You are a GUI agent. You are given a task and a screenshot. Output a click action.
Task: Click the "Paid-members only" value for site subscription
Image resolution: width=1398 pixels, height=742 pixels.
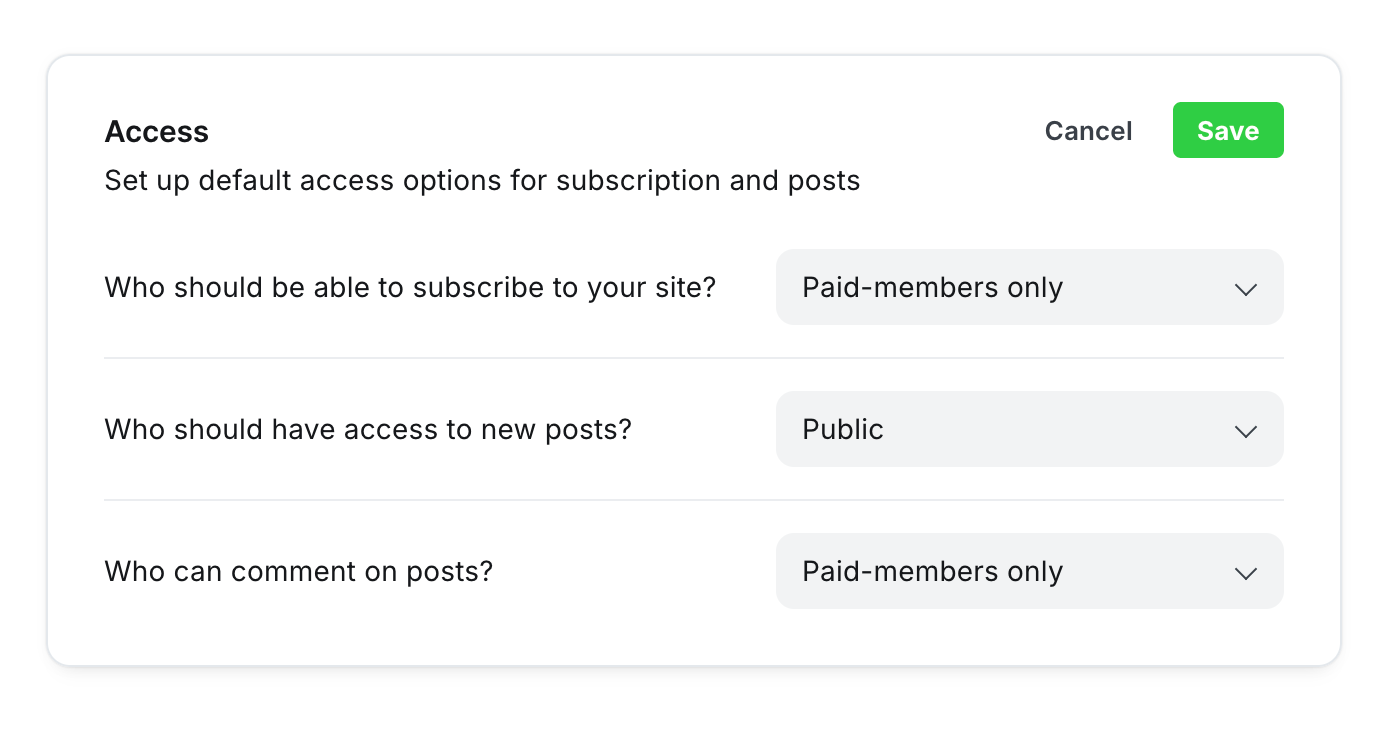(x=932, y=287)
